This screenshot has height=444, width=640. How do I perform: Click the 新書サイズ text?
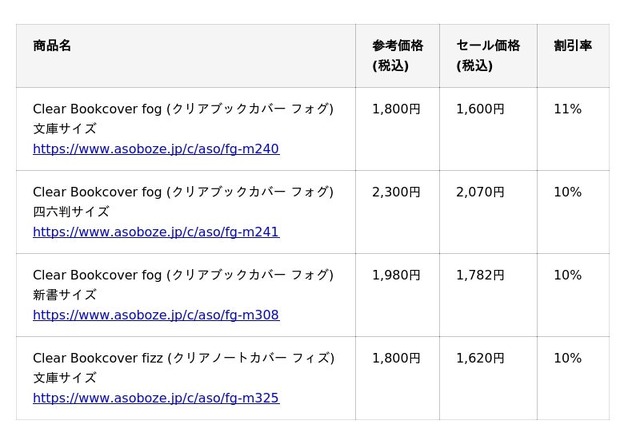point(64,295)
